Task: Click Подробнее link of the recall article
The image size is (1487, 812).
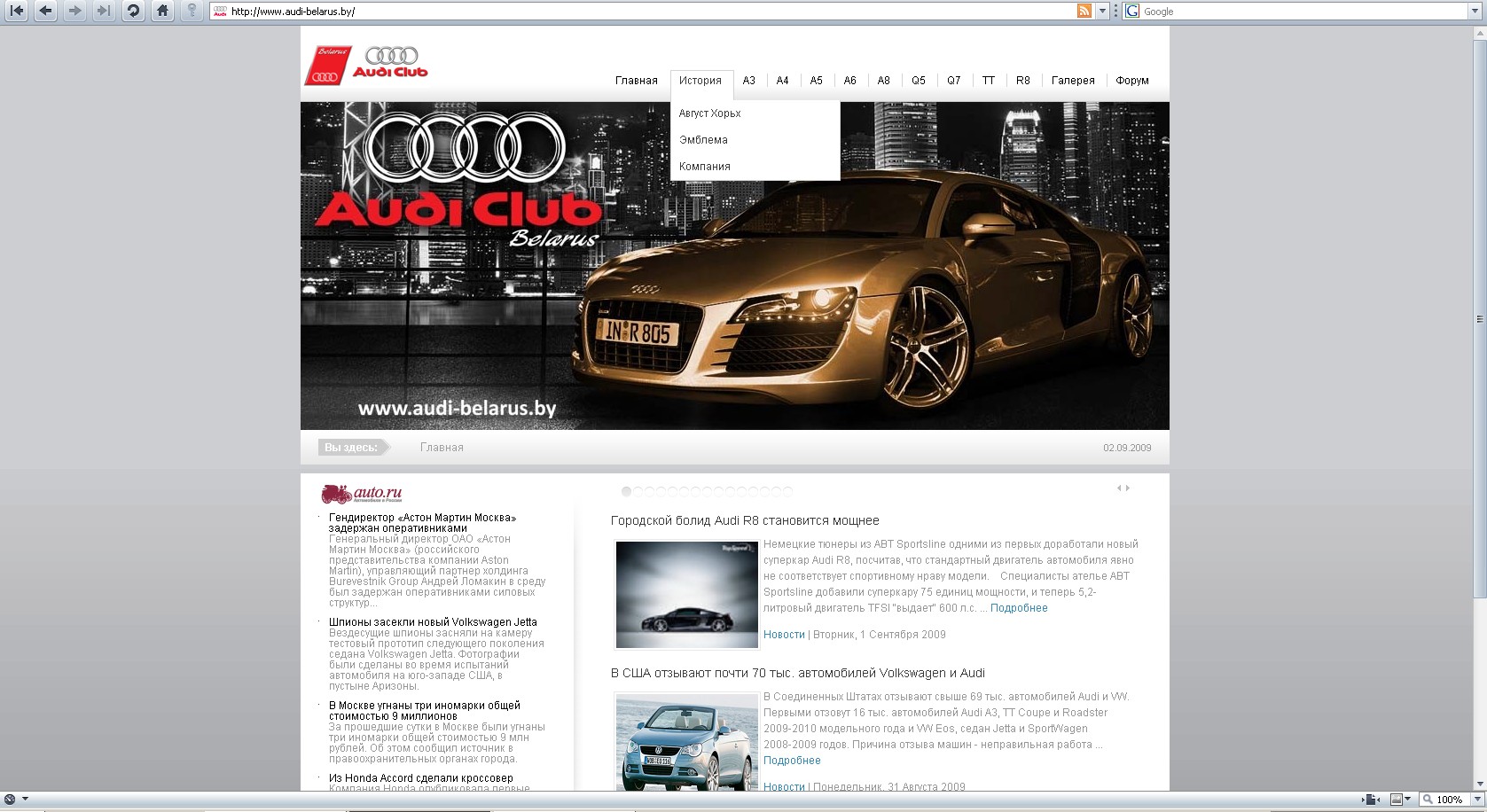Action: click(x=792, y=761)
